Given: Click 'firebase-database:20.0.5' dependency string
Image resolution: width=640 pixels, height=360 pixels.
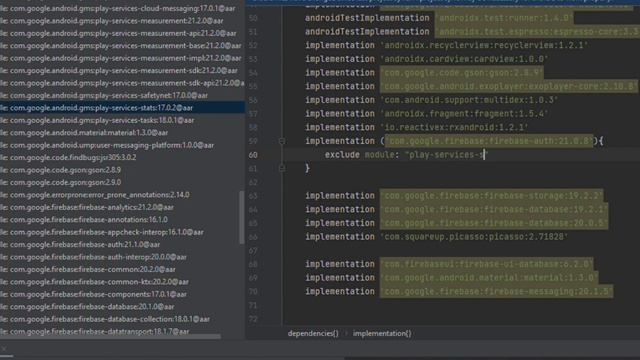Looking at the screenshot, I should [x=494, y=223].
